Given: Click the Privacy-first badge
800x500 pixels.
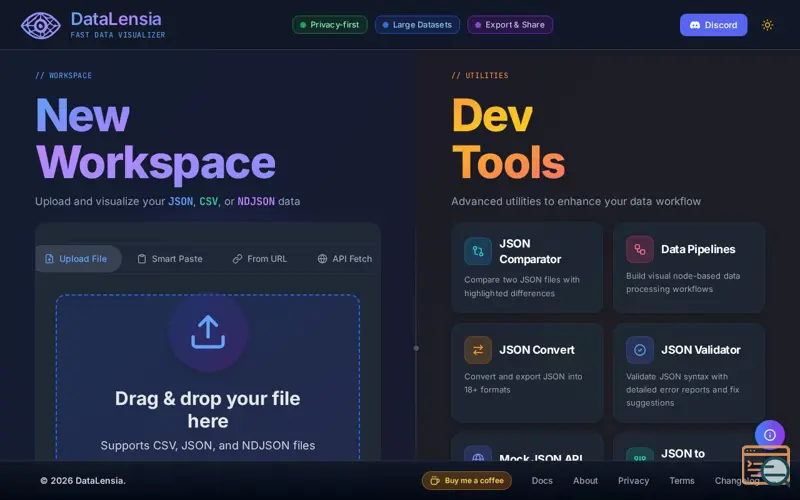Looking at the screenshot, I should pyautogui.click(x=330, y=24).
